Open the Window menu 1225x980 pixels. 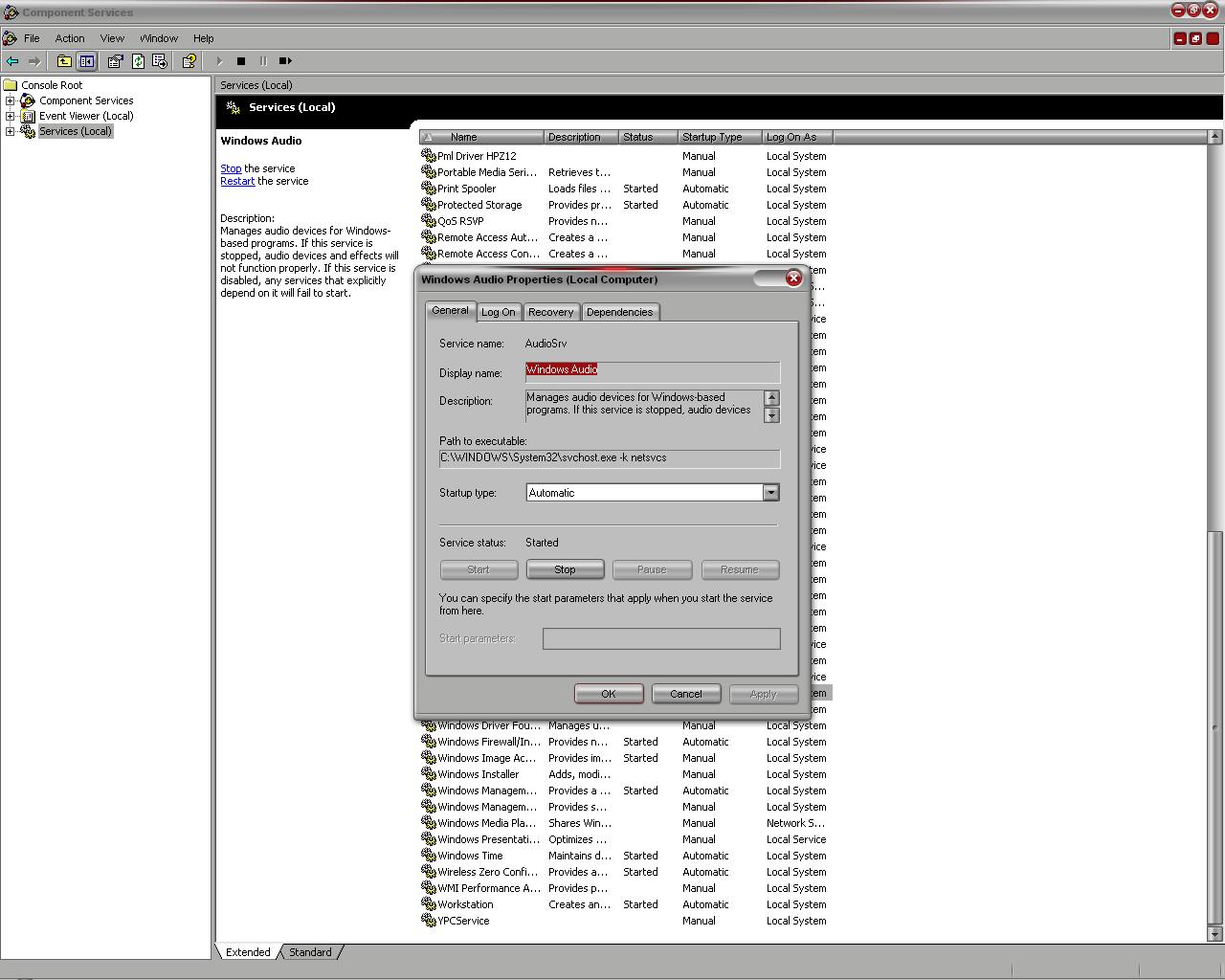159,38
